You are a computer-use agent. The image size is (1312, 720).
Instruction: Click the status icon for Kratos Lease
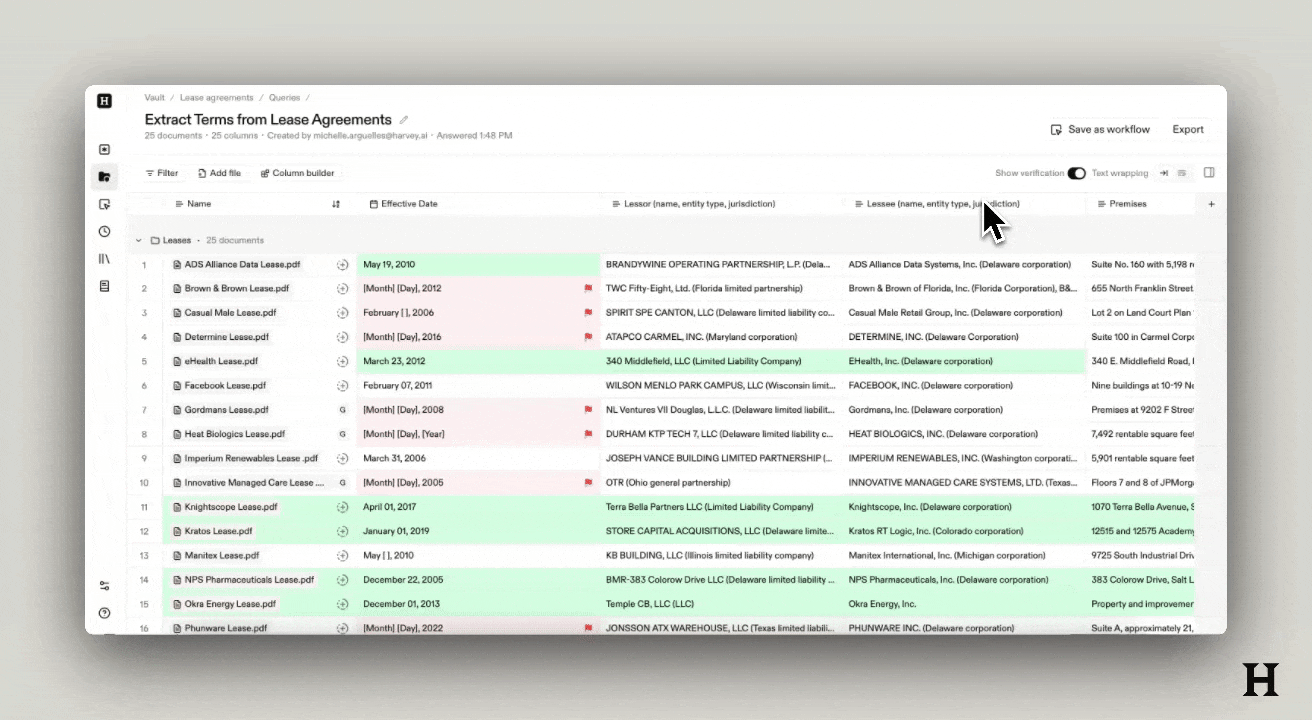342,531
